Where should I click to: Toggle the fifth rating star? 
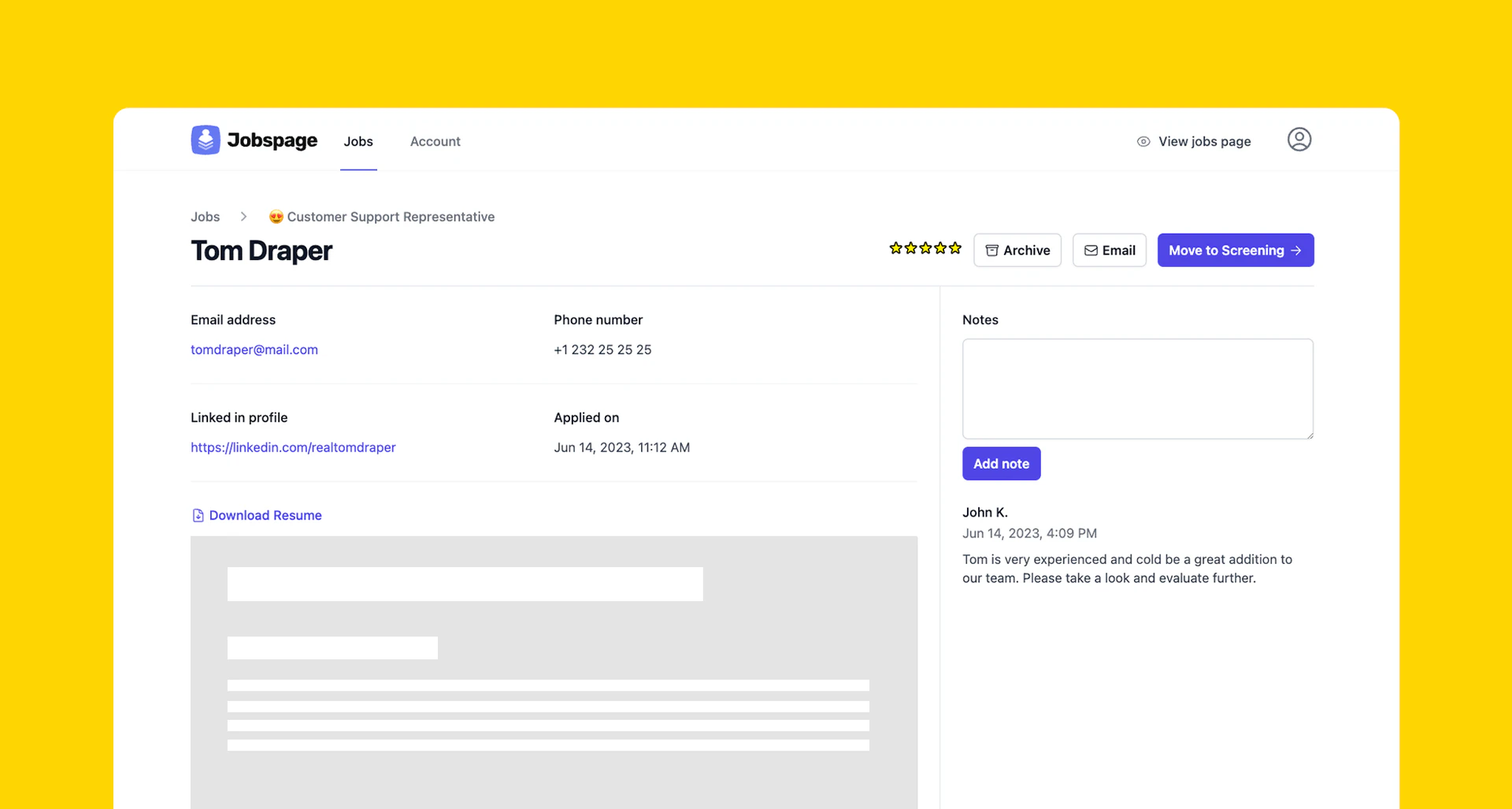click(955, 247)
